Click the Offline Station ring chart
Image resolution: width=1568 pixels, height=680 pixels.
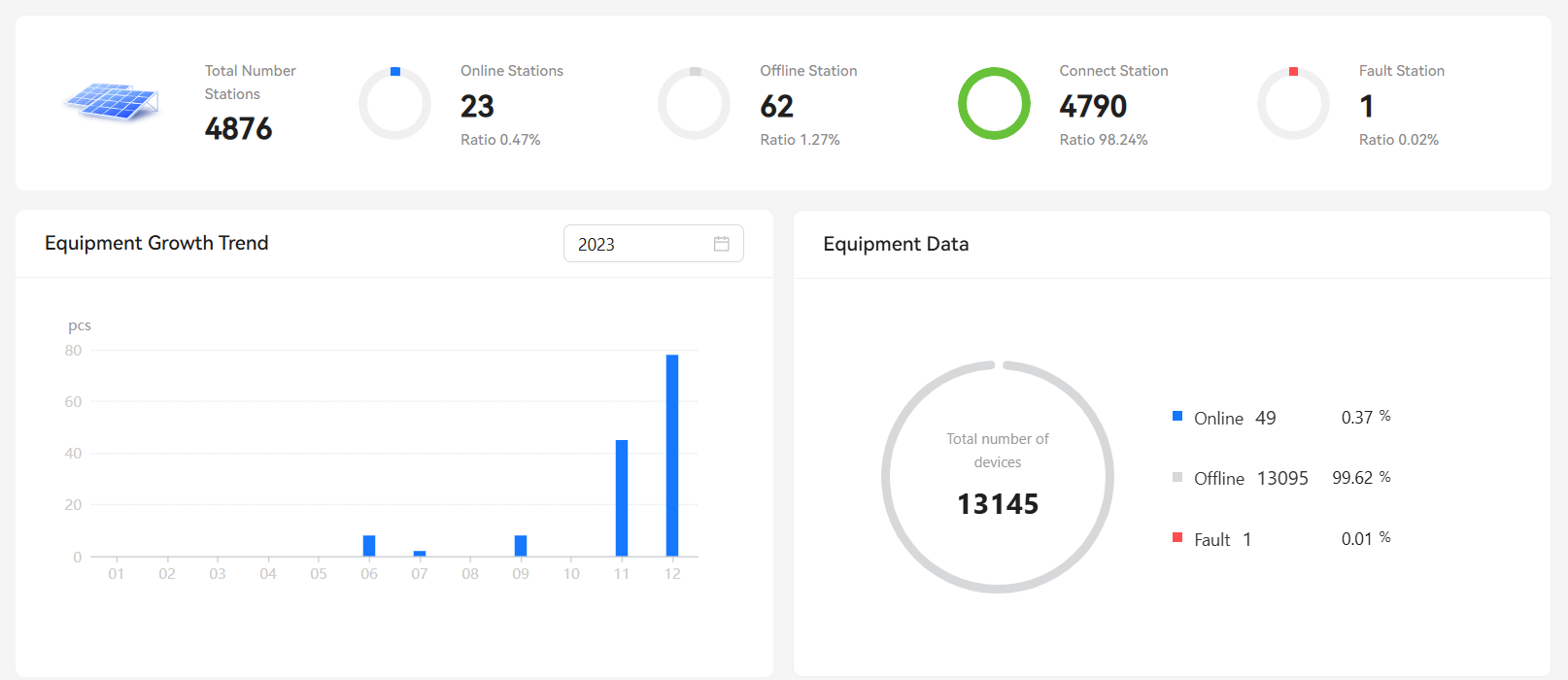click(694, 103)
